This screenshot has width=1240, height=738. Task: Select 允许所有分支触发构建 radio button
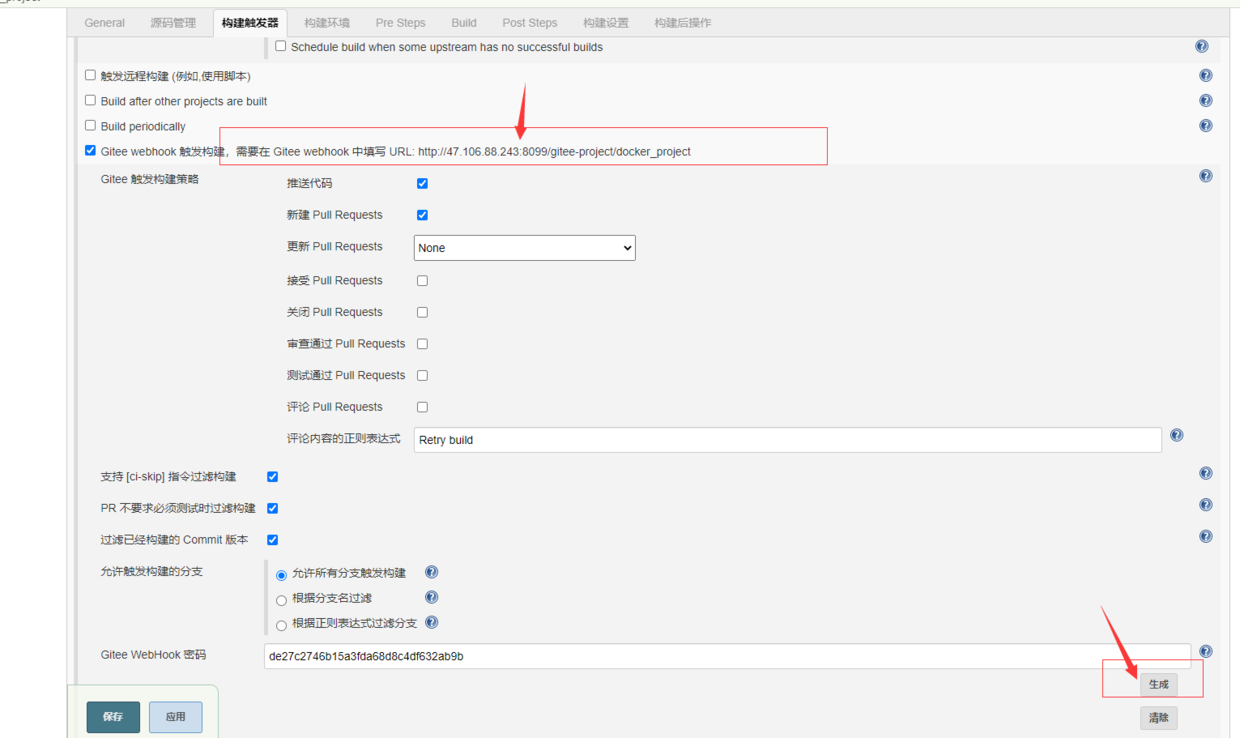pos(282,575)
